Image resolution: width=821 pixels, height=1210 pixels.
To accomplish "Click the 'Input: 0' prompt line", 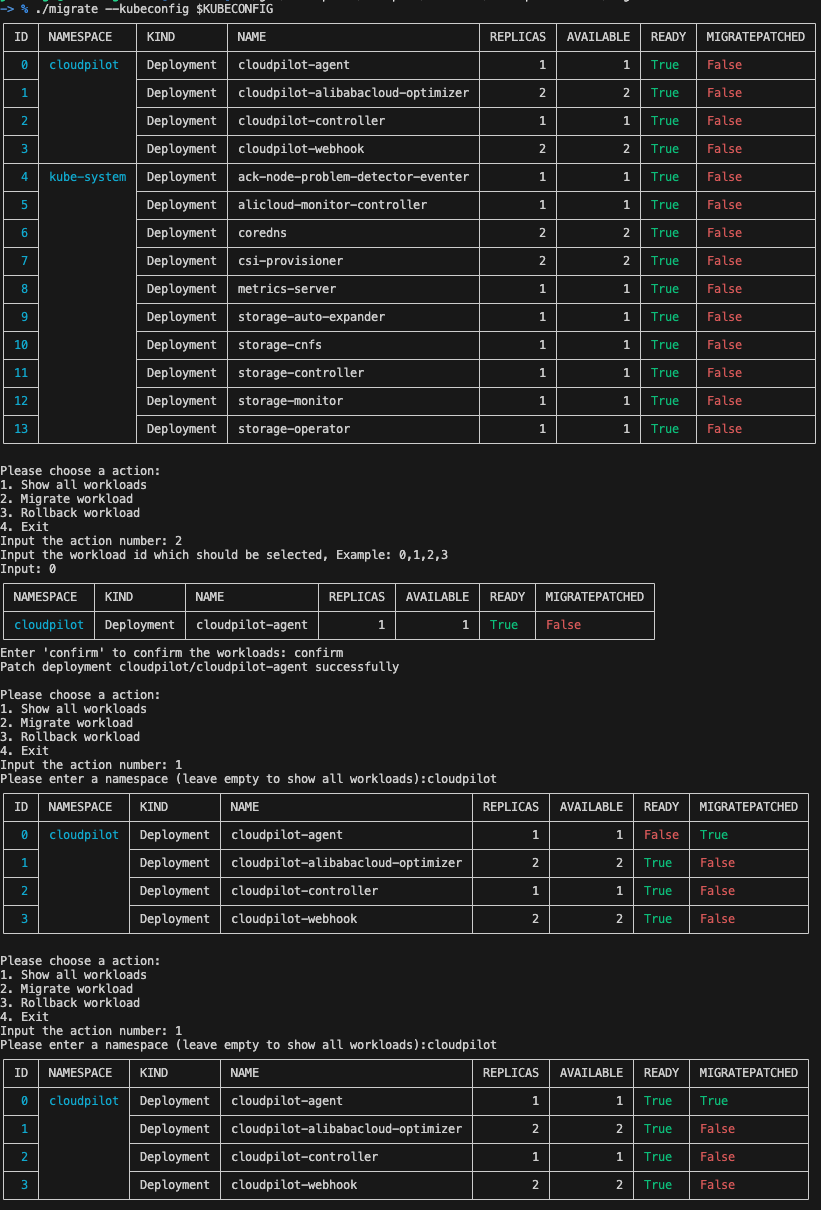I will tap(28, 569).
